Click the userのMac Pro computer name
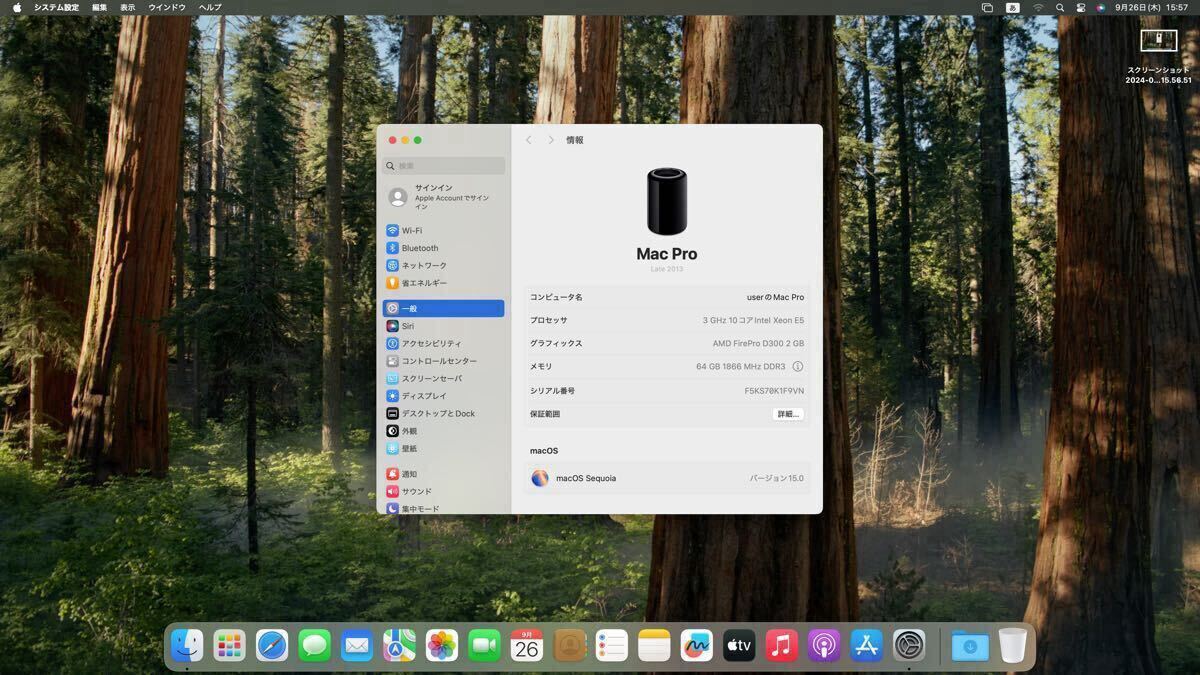This screenshot has width=1200, height=675. point(775,297)
